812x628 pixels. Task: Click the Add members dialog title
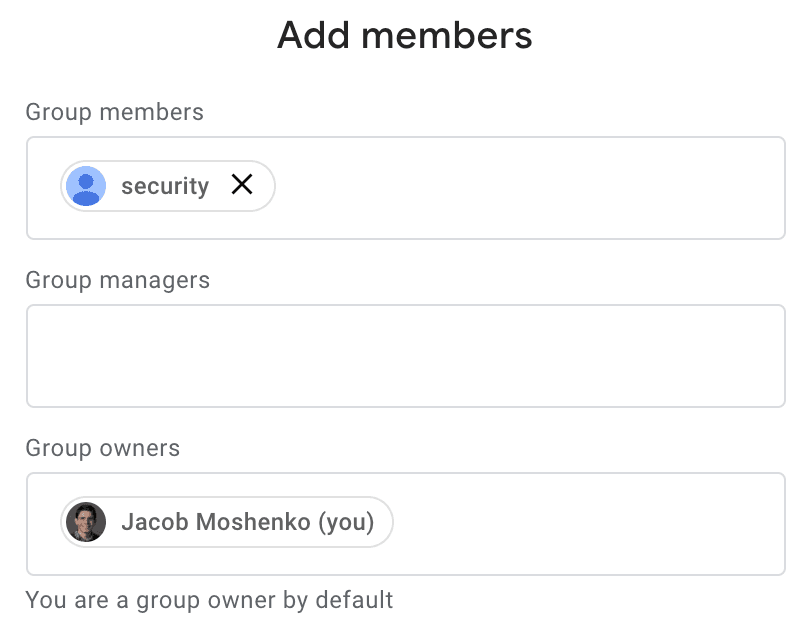[x=405, y=35]
